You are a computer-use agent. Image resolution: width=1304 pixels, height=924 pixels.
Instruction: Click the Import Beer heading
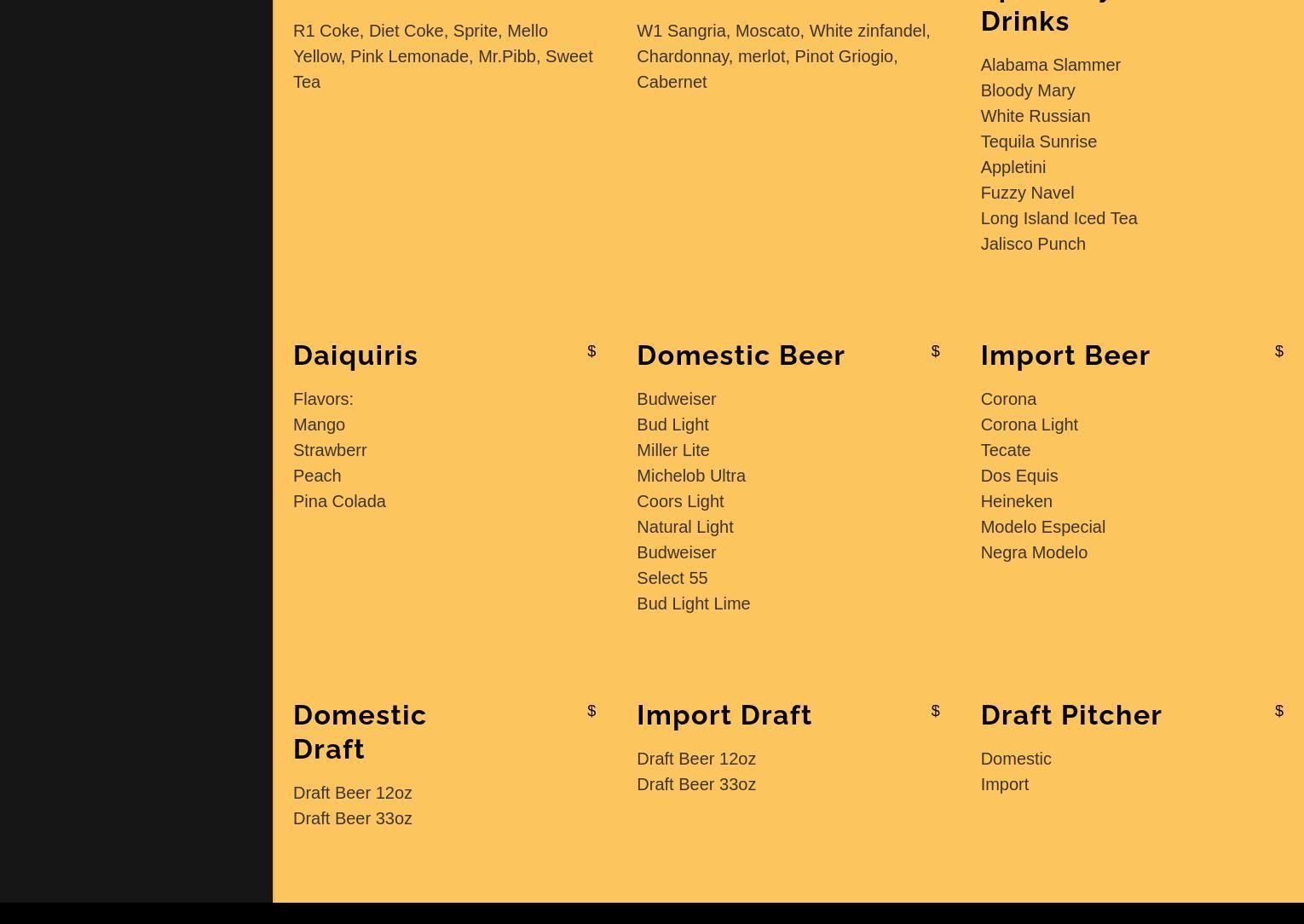click(1065, 355)
